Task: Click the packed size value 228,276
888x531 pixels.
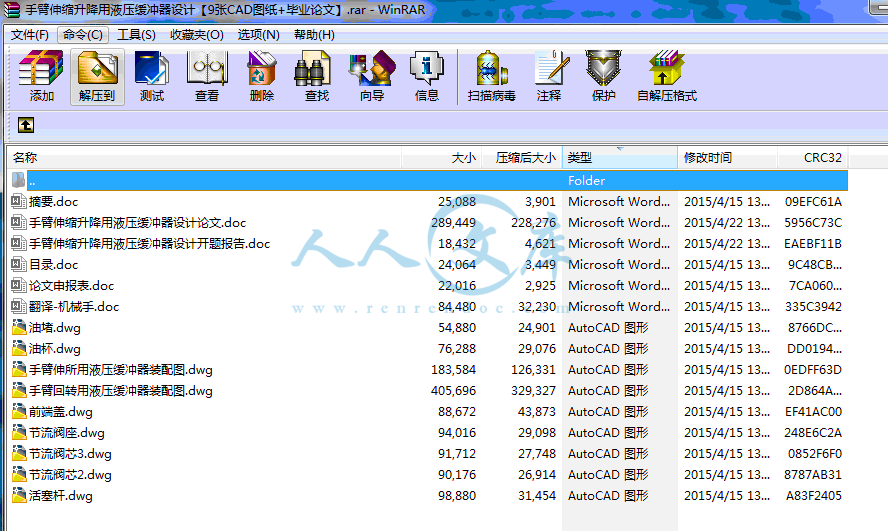Action: [533, 222]
